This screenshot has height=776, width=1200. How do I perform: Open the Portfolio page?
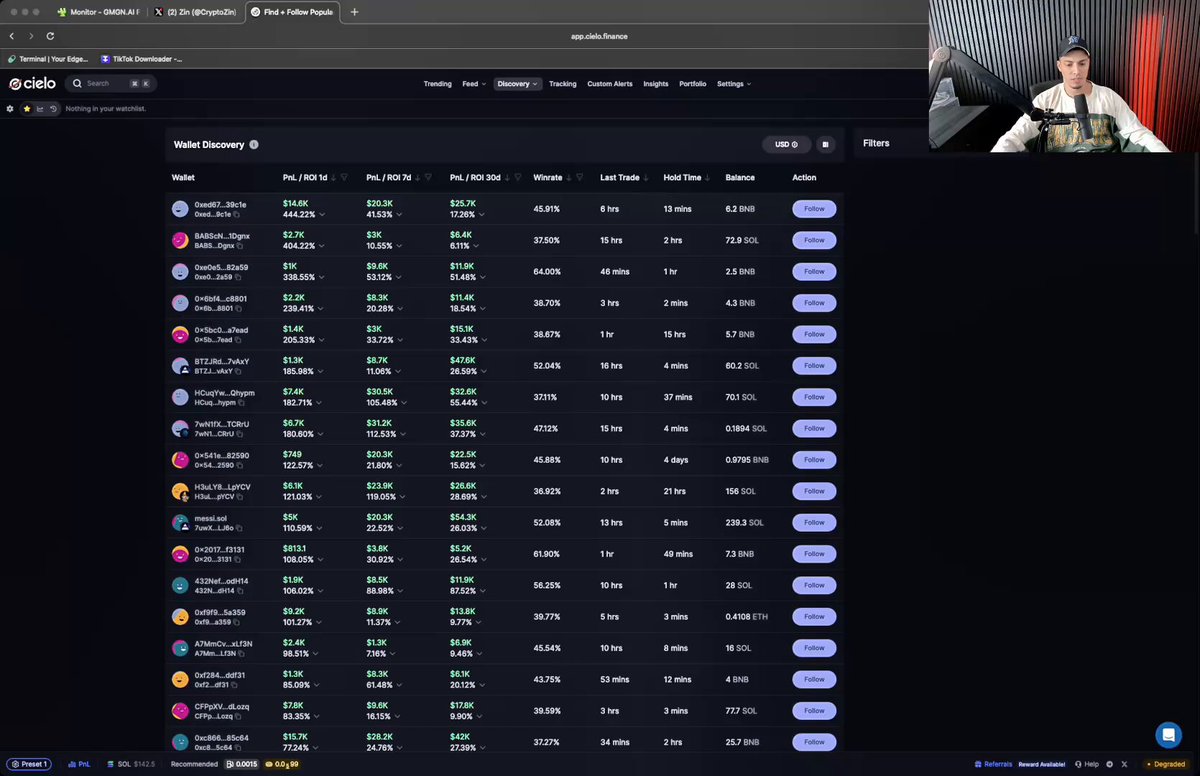[692, 84]
